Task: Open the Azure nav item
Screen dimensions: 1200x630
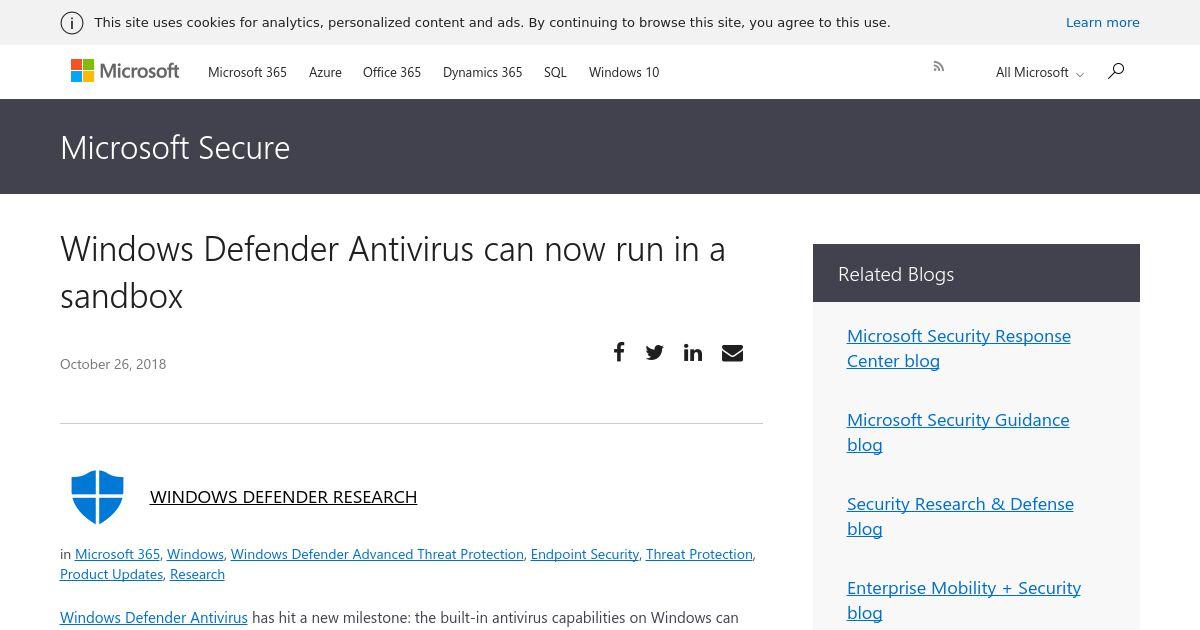Action: [325, 72]
